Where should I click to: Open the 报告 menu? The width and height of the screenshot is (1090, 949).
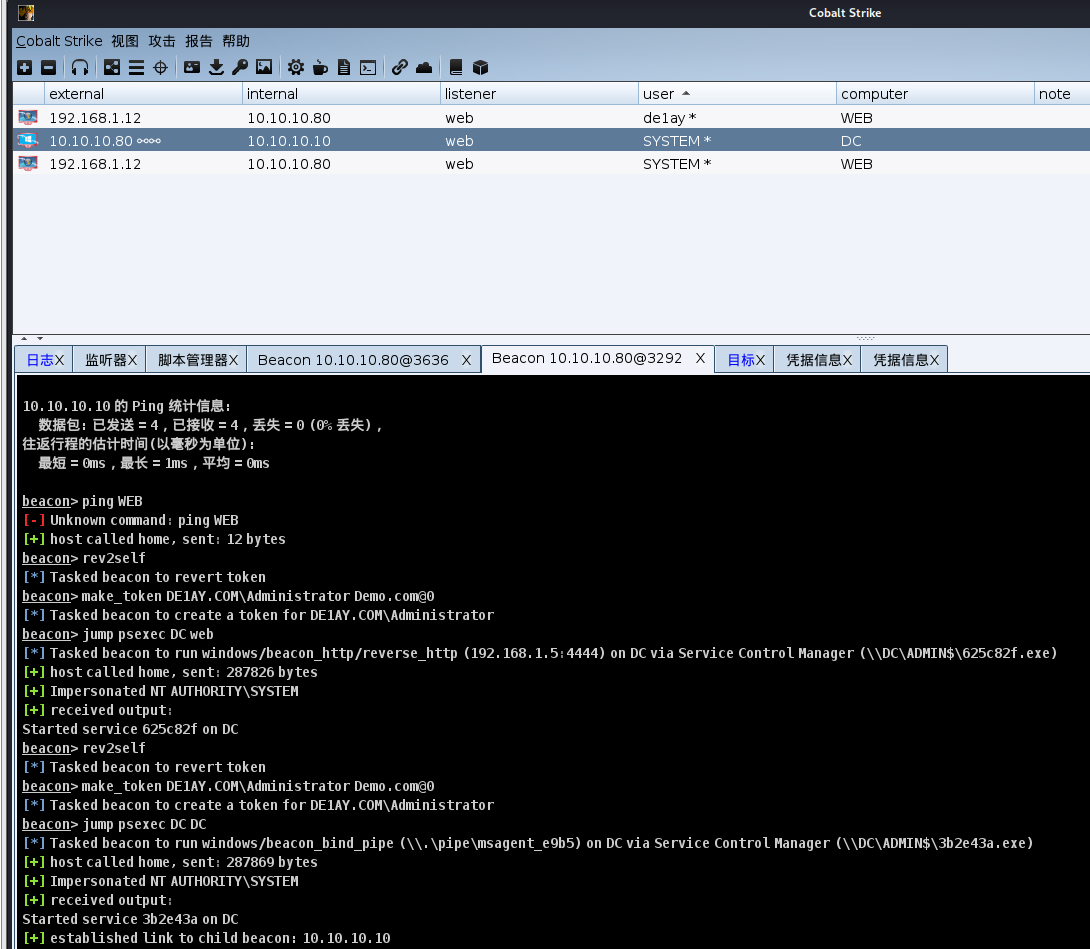pyautogui.click(x=199, y=41)
